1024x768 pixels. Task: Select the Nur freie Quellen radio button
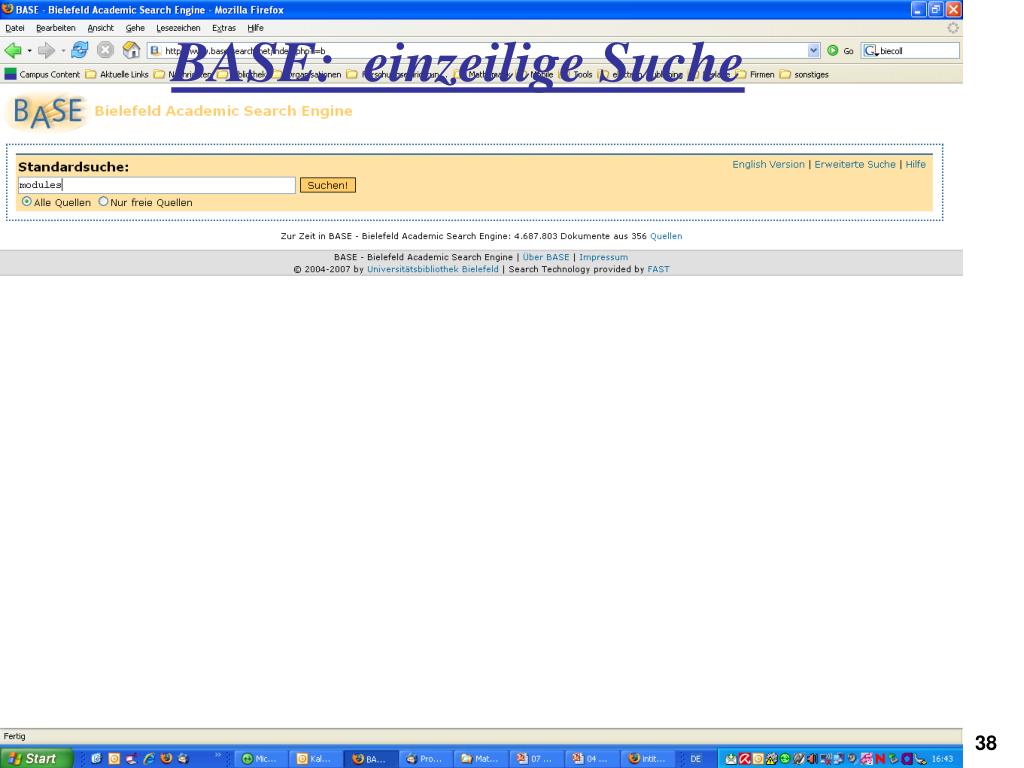click(x=103, y=202)
